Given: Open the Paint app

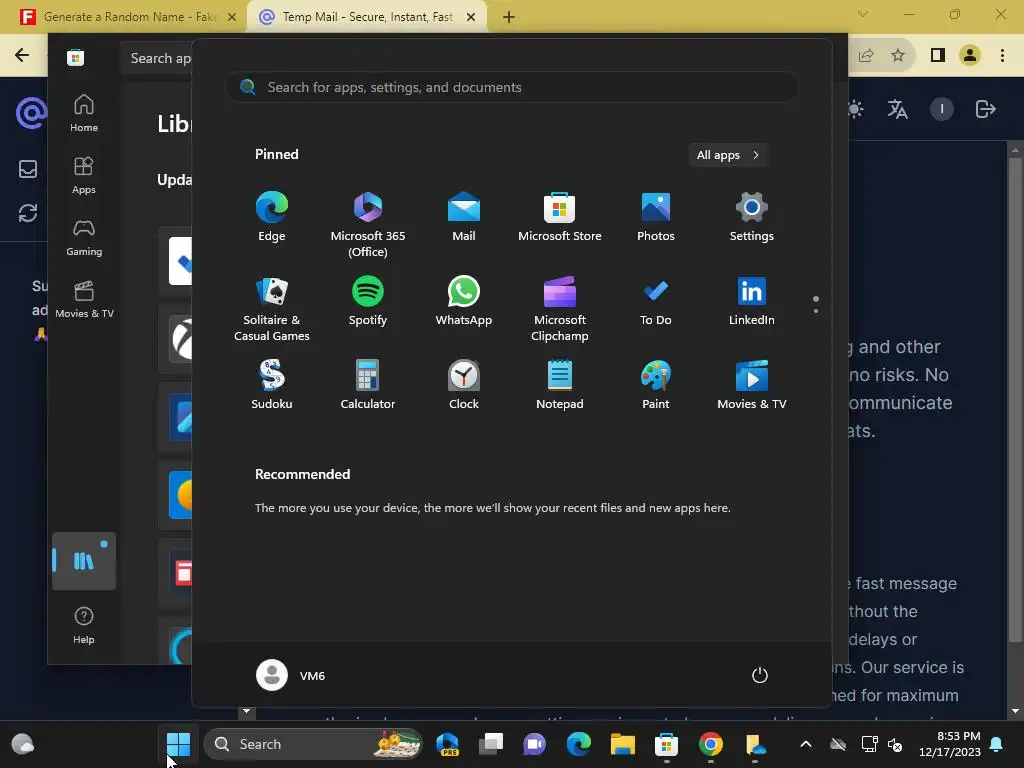Looking at the screenshot, I should click(x=656, y=385).
